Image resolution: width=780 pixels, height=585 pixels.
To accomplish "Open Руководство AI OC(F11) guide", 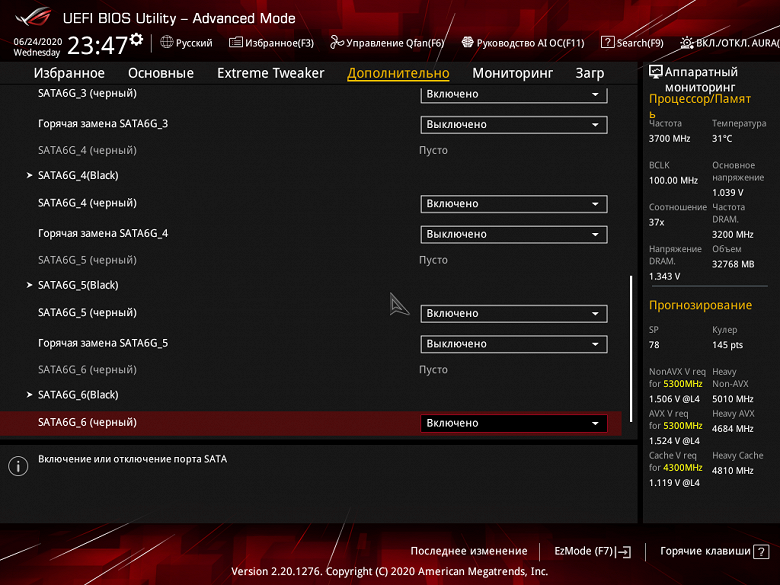I will [x=523, y=43].
